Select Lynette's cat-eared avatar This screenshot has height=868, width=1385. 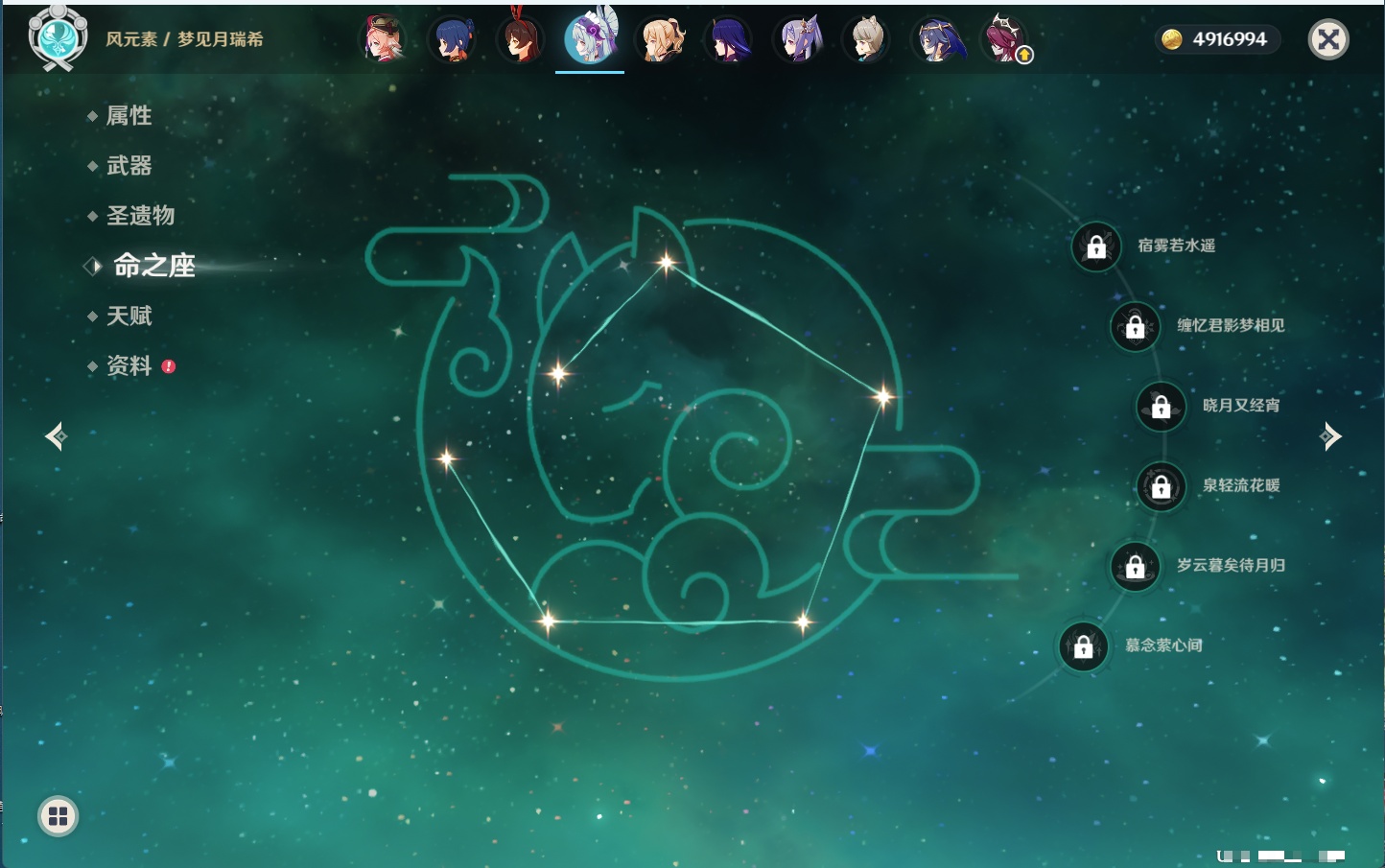(x=867, y=39)
